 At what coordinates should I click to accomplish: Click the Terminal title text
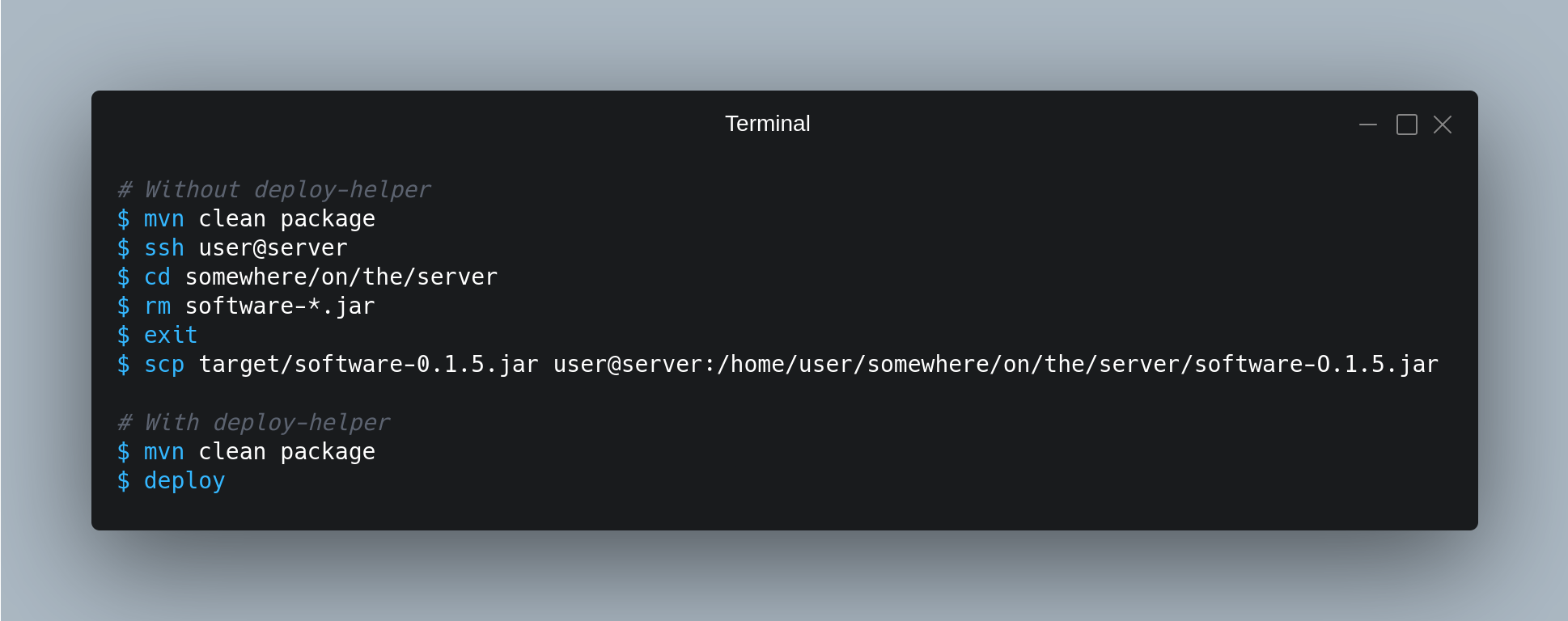coord(767,124)
